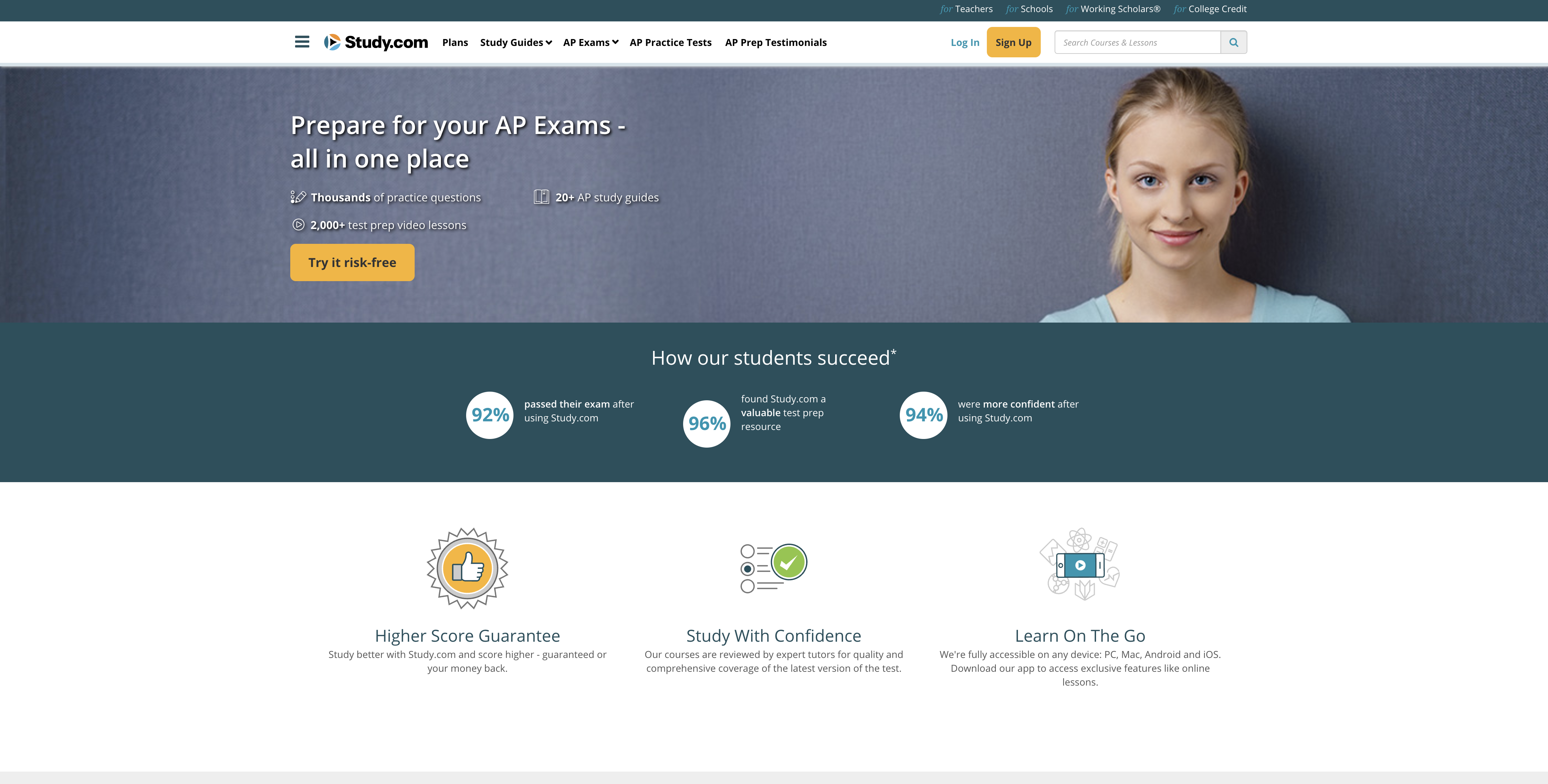Viewport: 1548px width, 784px height.
Task: Click the pencil practice questions icon
Action: (x=298, y=197)
